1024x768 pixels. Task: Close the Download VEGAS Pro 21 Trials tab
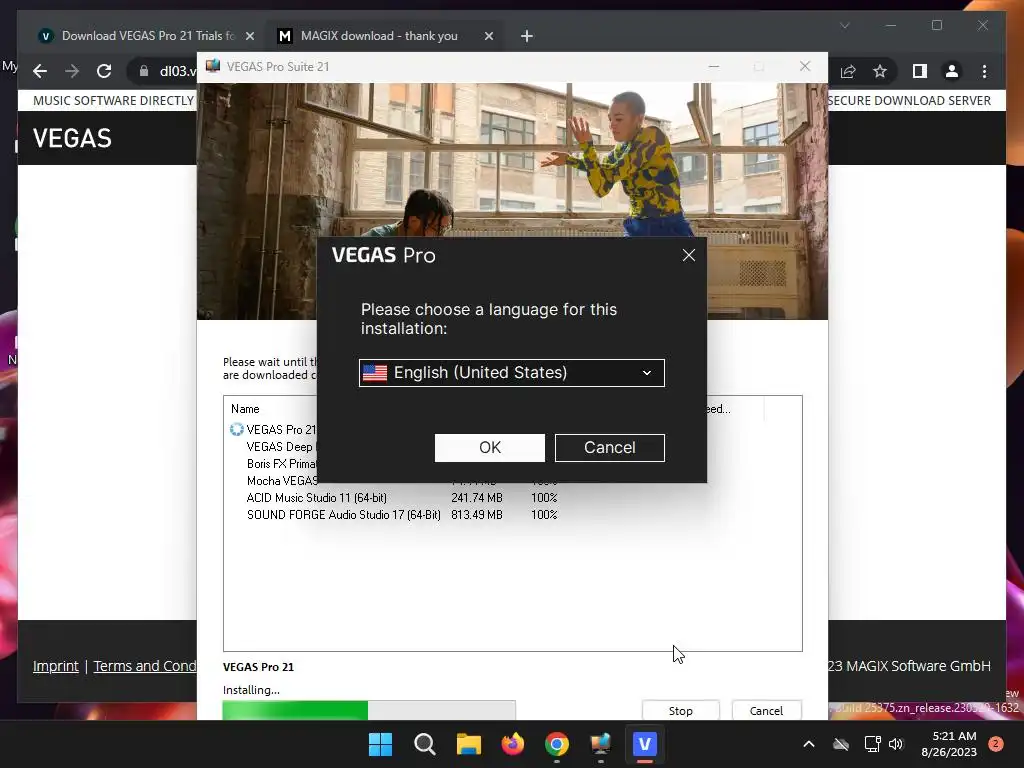click(249, 36)
